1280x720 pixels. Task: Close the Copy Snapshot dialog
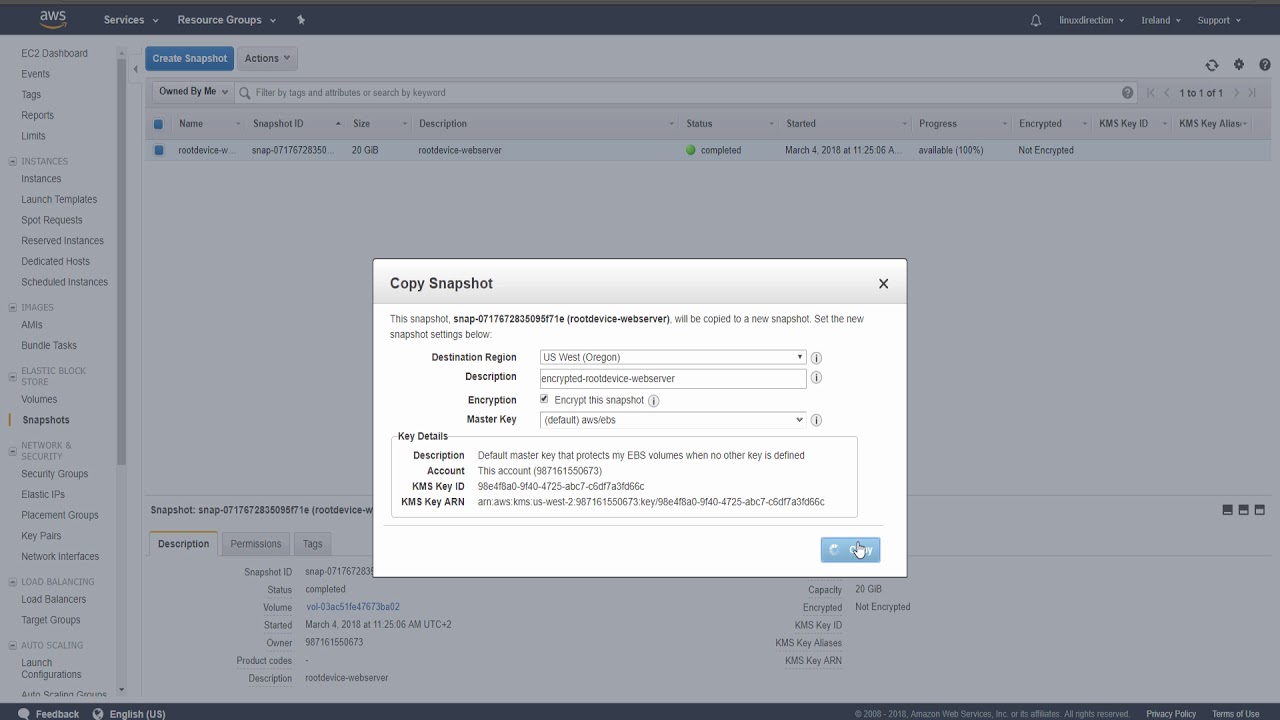coord(883,284)
